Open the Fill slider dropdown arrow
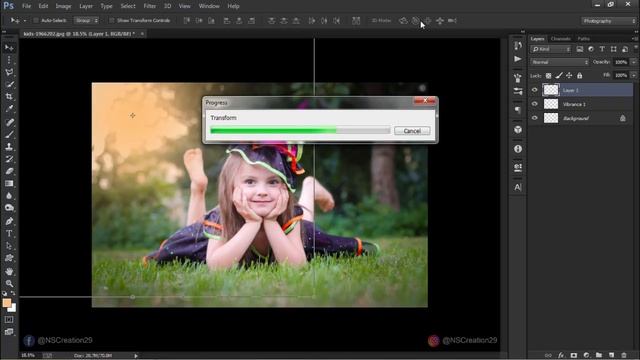 pyautogui.click(x=633, y=76)
